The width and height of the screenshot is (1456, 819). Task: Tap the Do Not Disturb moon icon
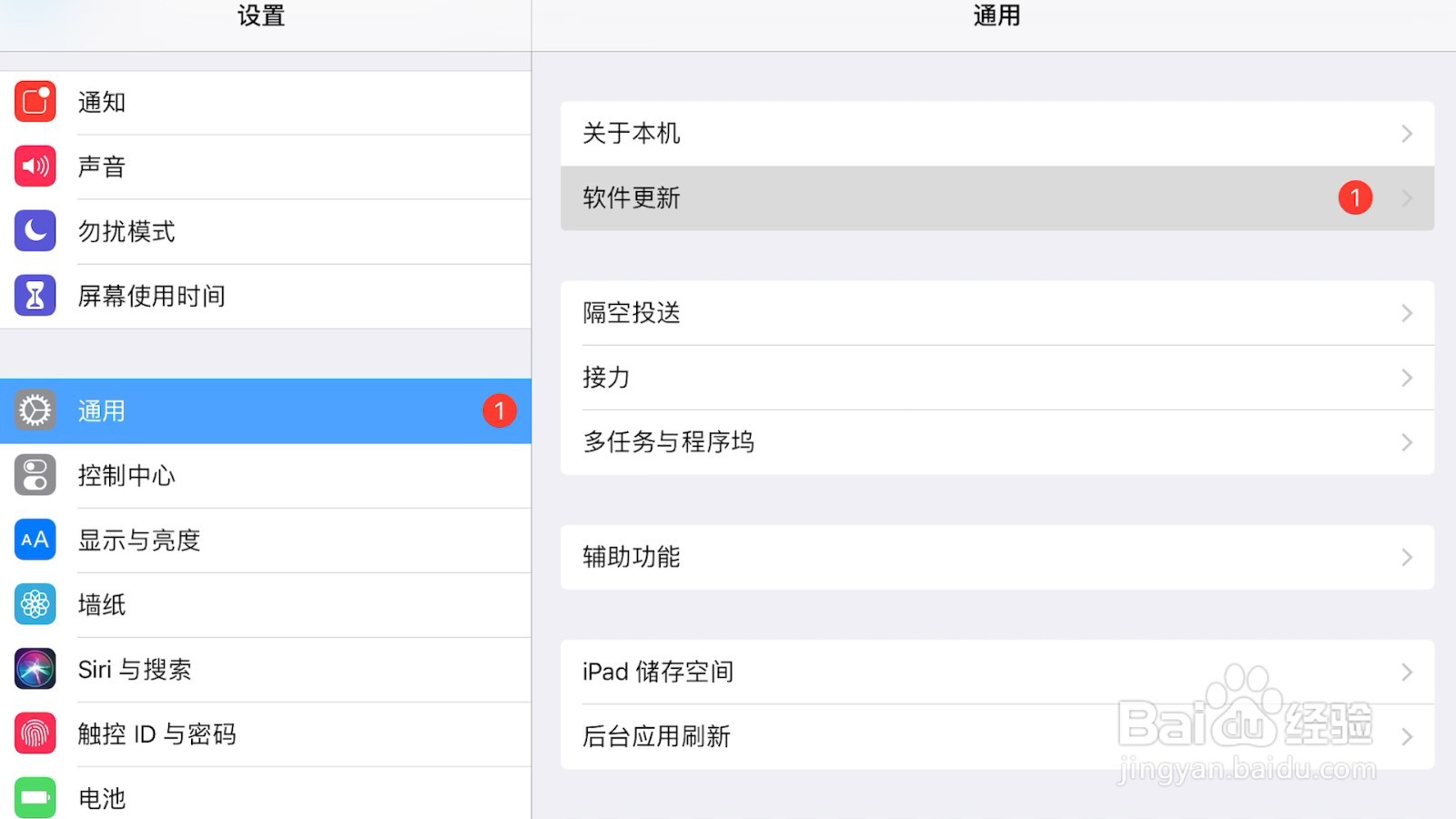pos(35,231)
